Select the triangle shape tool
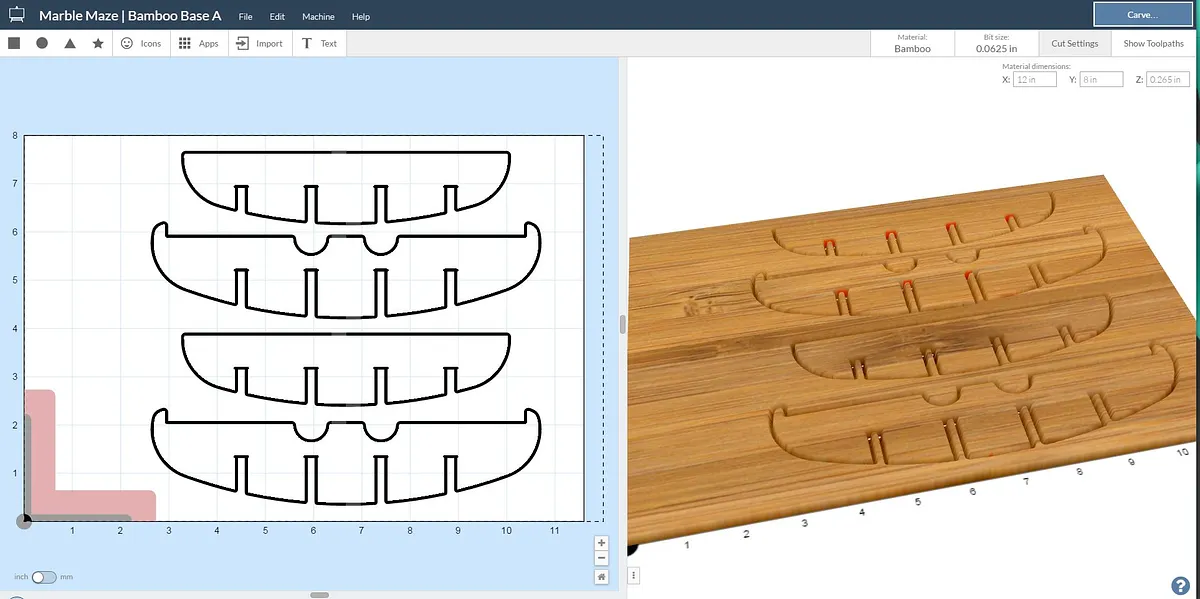The width and height of the screenshot is (1200, 599). pyautogui.click(x=70, y=43)
